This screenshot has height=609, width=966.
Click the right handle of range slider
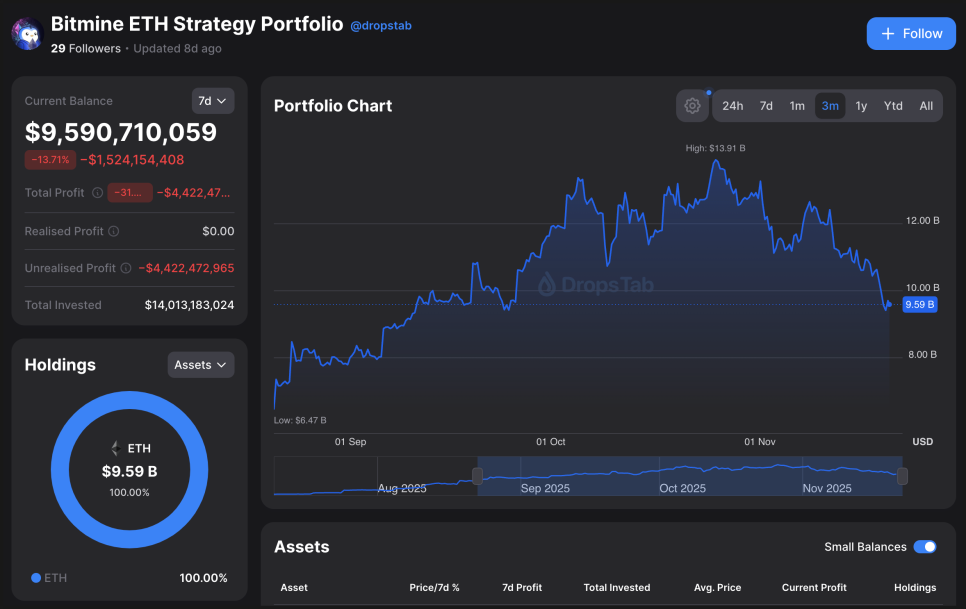[x=902, y=476]
